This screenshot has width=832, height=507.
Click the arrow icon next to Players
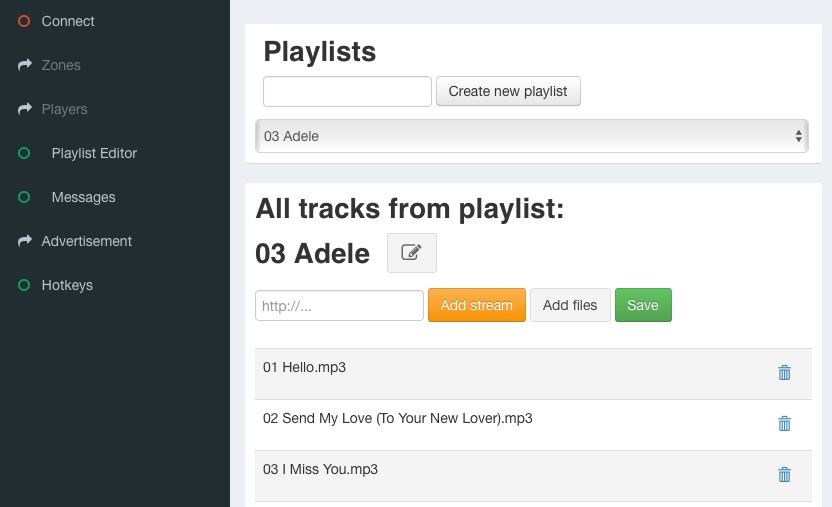click(x=25, y=109)
